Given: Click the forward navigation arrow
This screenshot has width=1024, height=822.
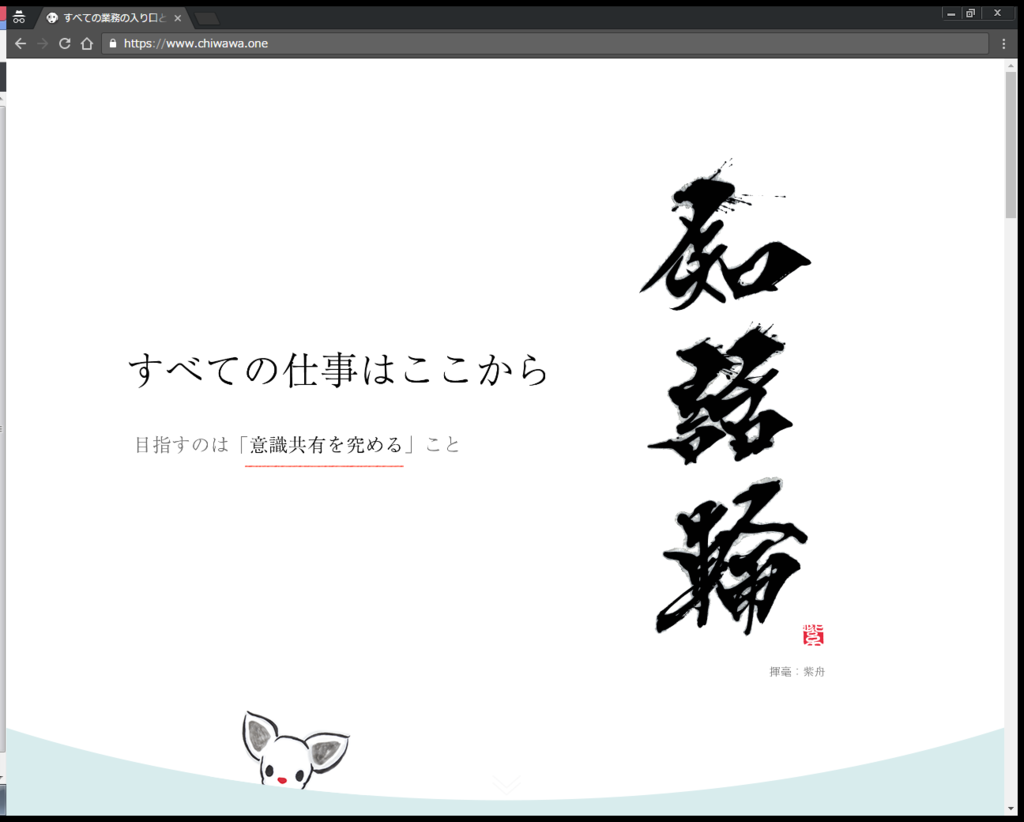Looking at the screenshot, I should pos(42,44).
